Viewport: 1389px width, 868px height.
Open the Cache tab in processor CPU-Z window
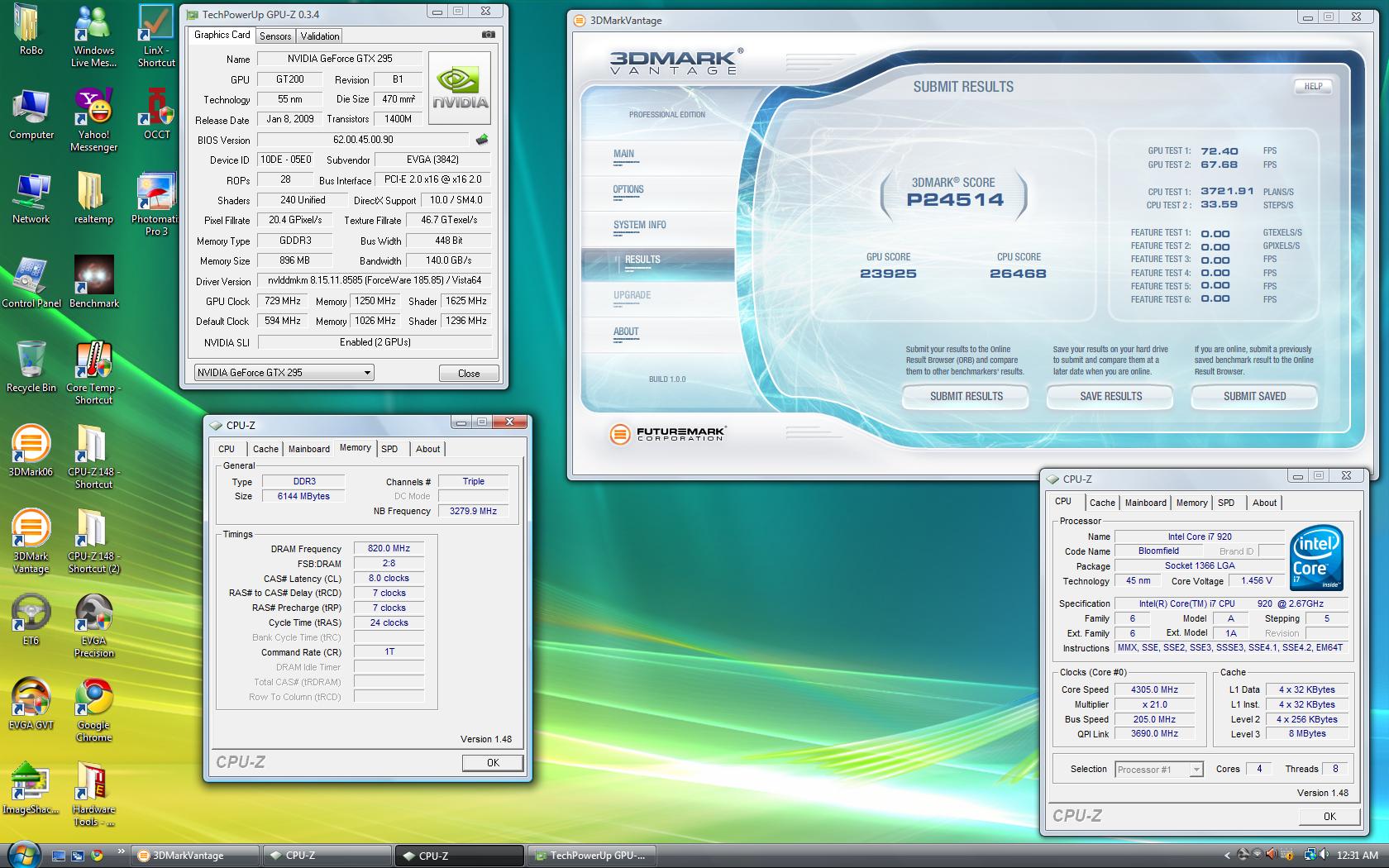[x=1102, y=503]
